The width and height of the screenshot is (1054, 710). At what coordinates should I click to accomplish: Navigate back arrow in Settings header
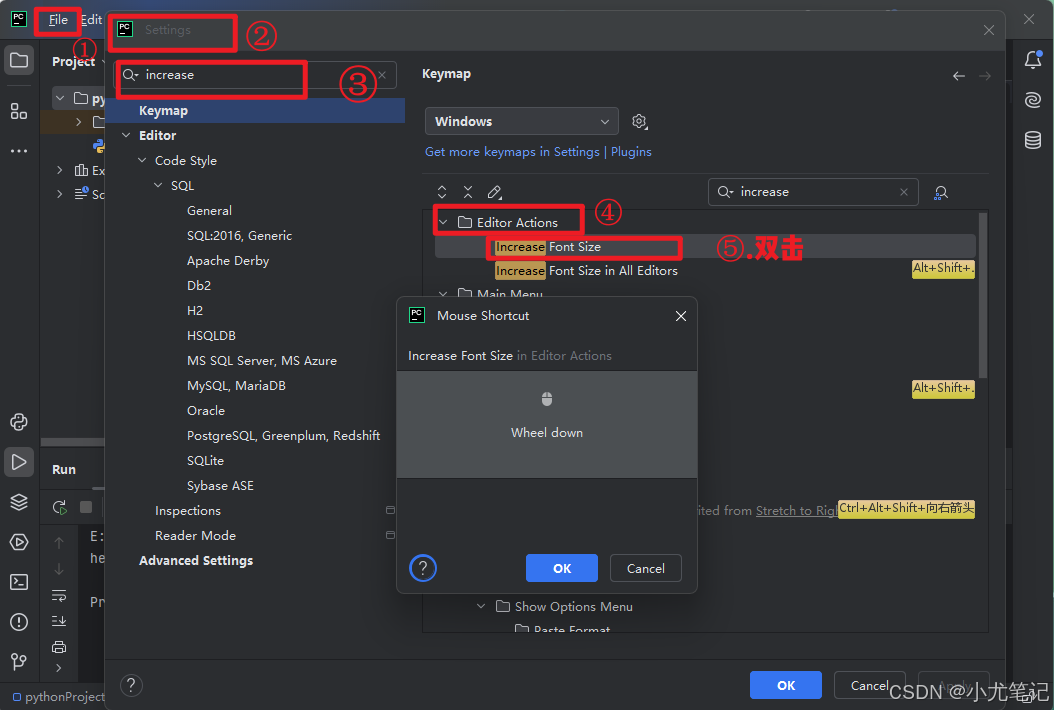click(x=959, y=76)
